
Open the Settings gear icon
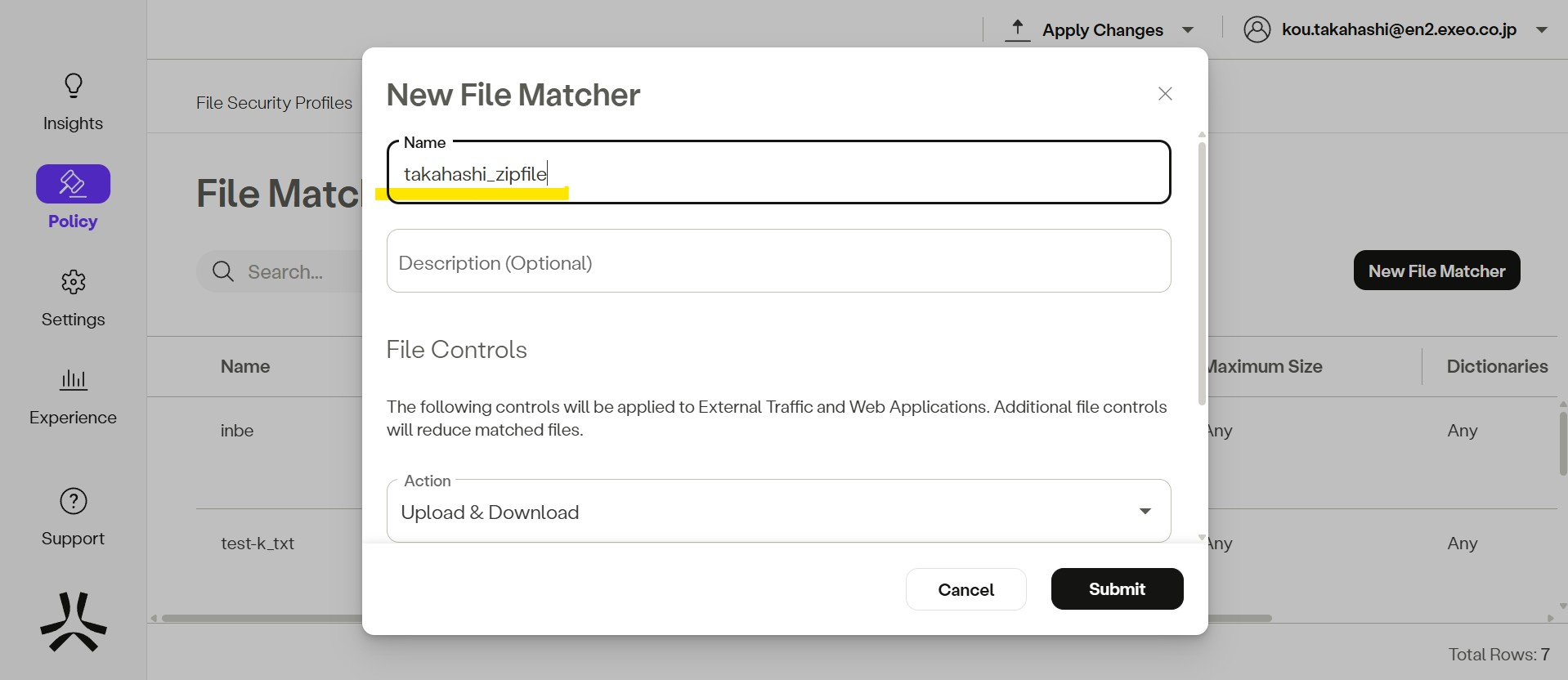click(x=74, y=282)
